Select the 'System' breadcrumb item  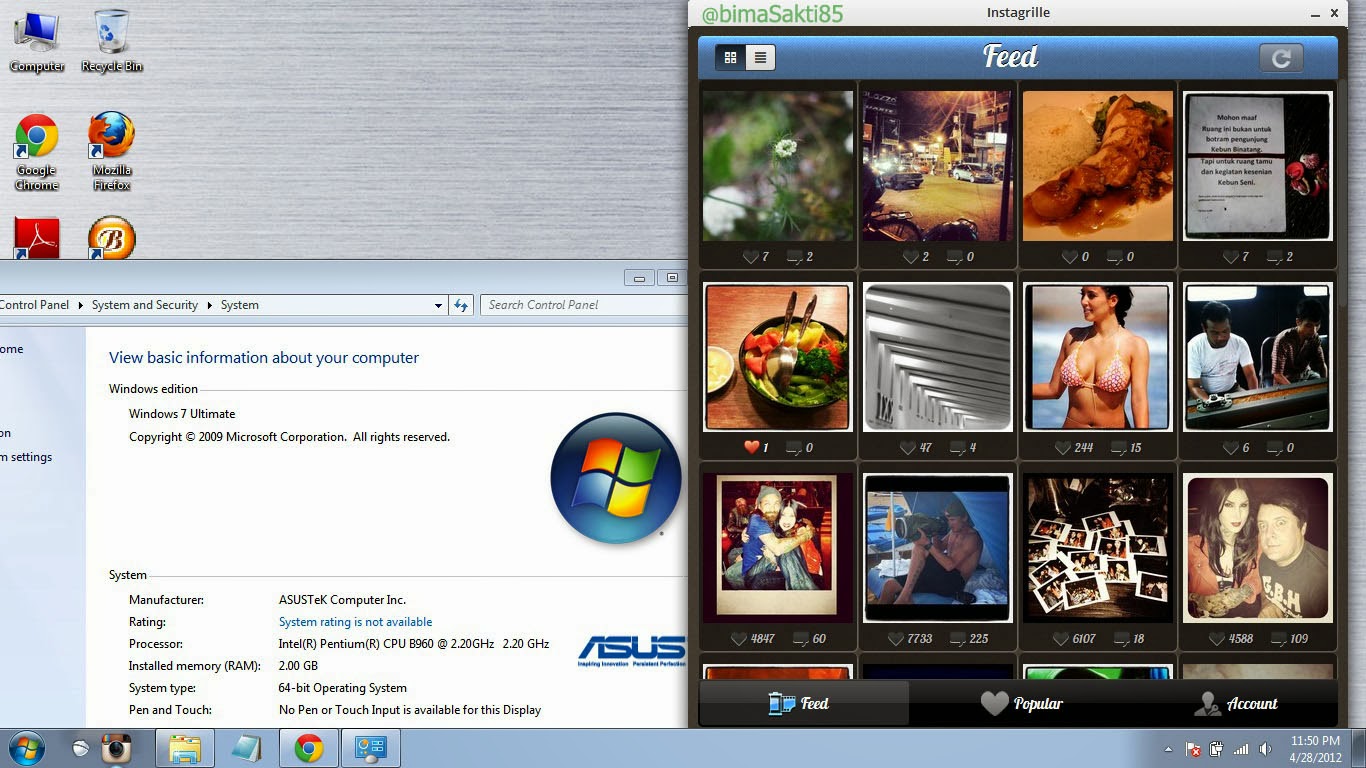[x=240, y=305]
